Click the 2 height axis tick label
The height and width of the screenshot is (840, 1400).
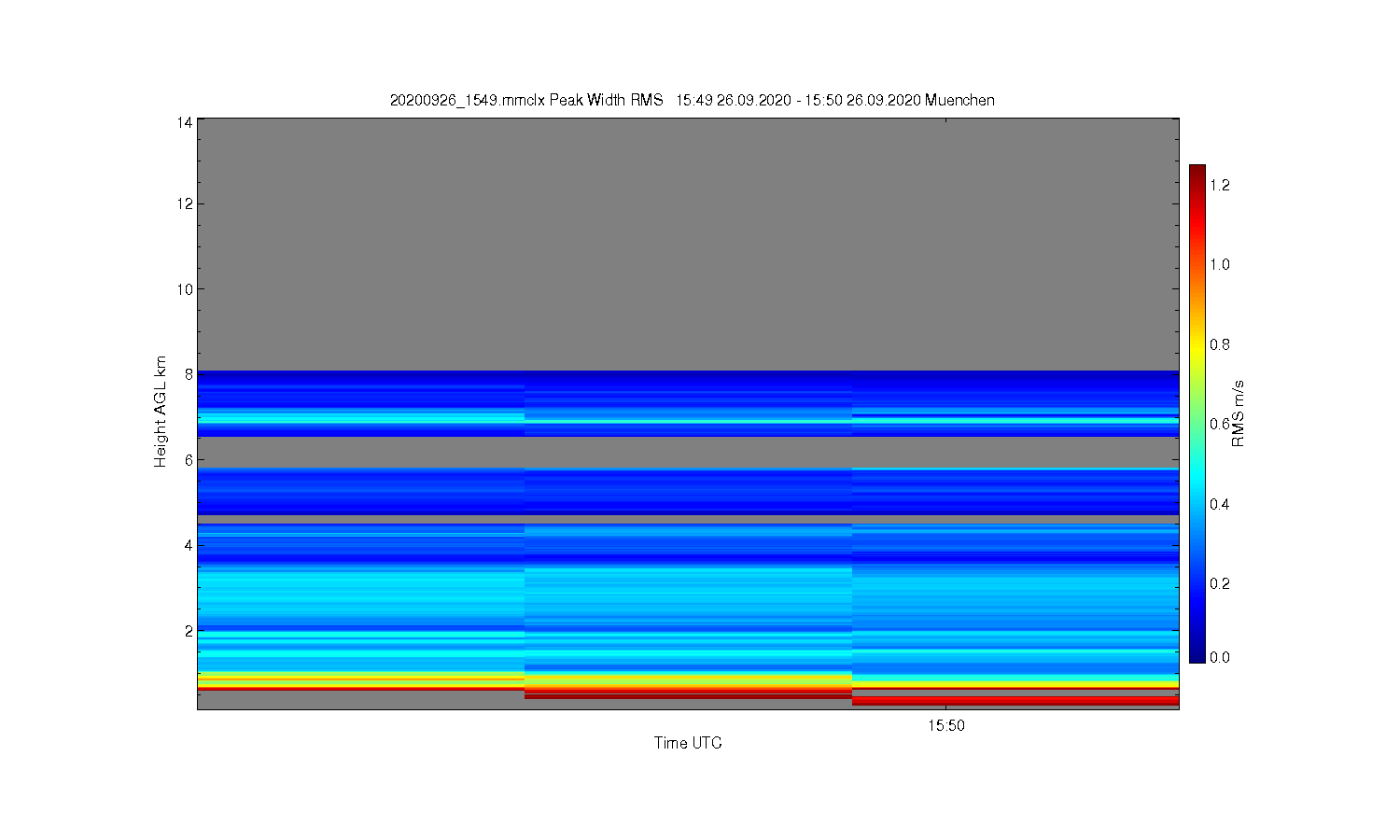(x=189, y=631)
